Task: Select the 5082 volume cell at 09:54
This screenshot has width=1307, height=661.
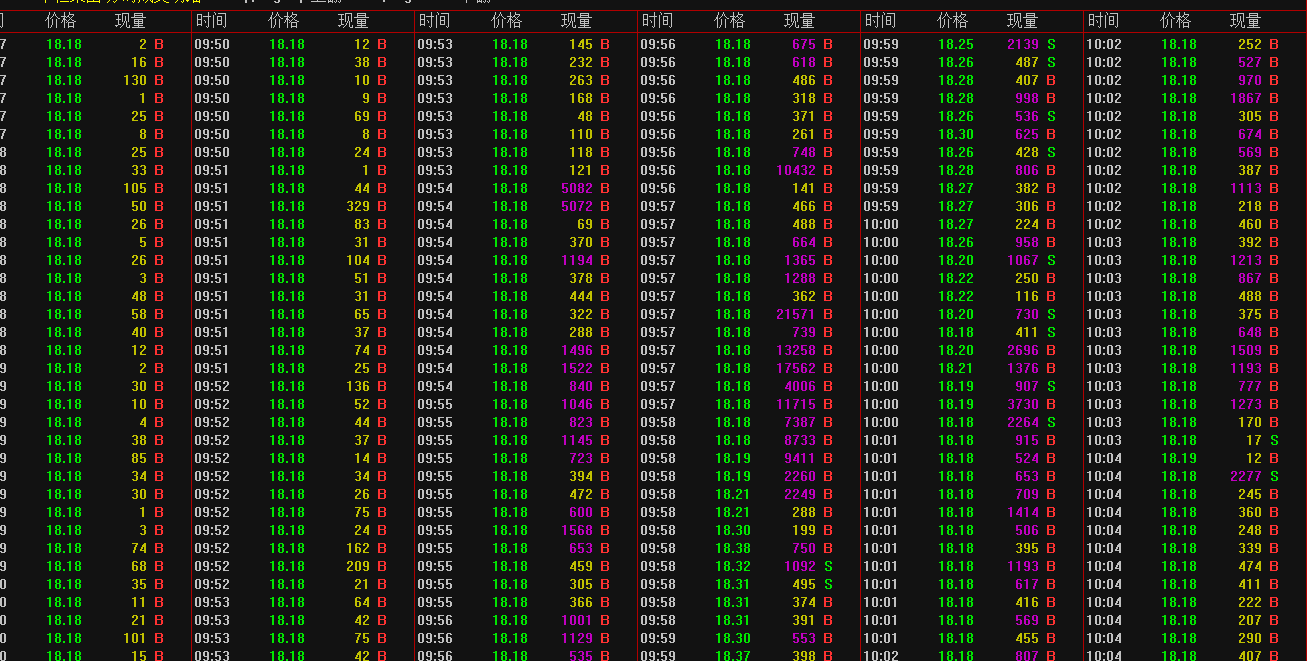Action: (577, 188)
